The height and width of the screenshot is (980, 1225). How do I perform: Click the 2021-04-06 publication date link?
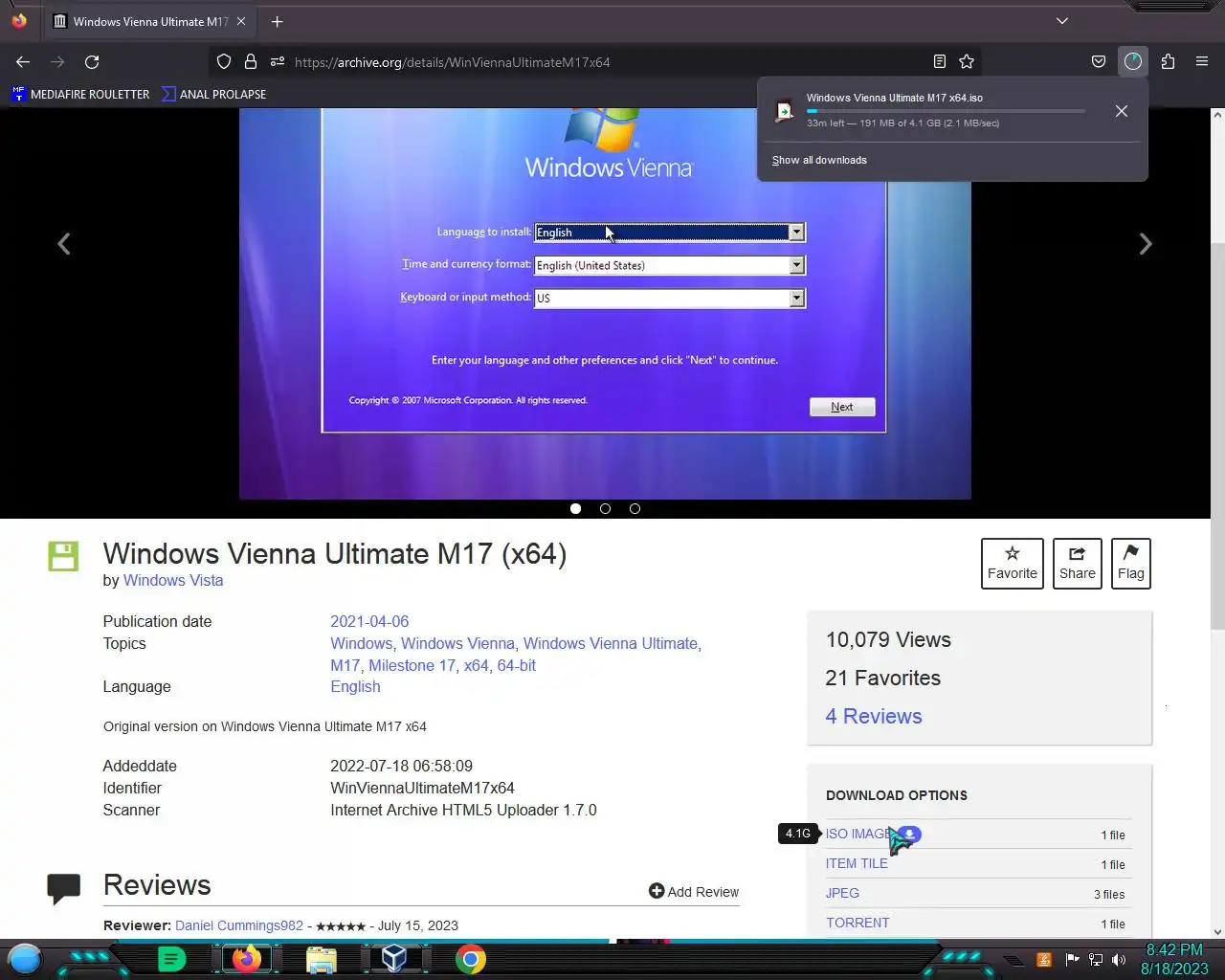369,621
